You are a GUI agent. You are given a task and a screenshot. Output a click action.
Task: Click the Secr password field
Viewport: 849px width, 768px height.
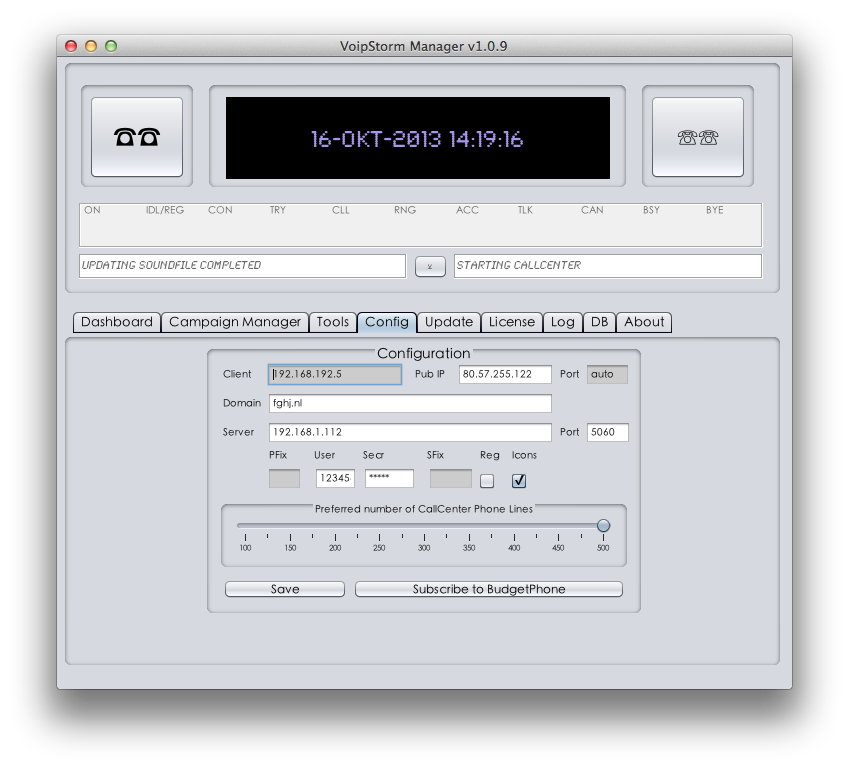[389, 478]
